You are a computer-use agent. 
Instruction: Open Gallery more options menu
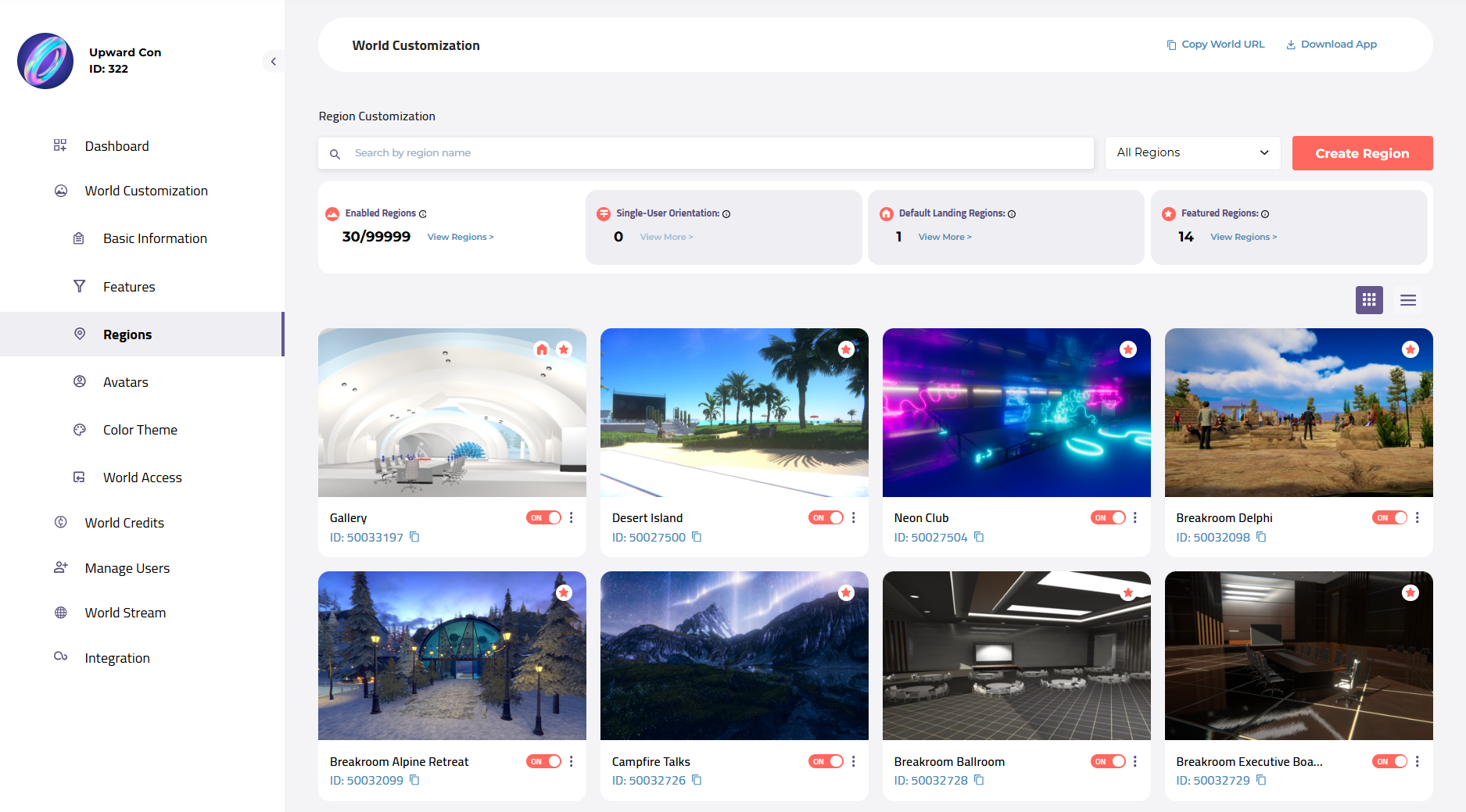(x=572, y=517)
